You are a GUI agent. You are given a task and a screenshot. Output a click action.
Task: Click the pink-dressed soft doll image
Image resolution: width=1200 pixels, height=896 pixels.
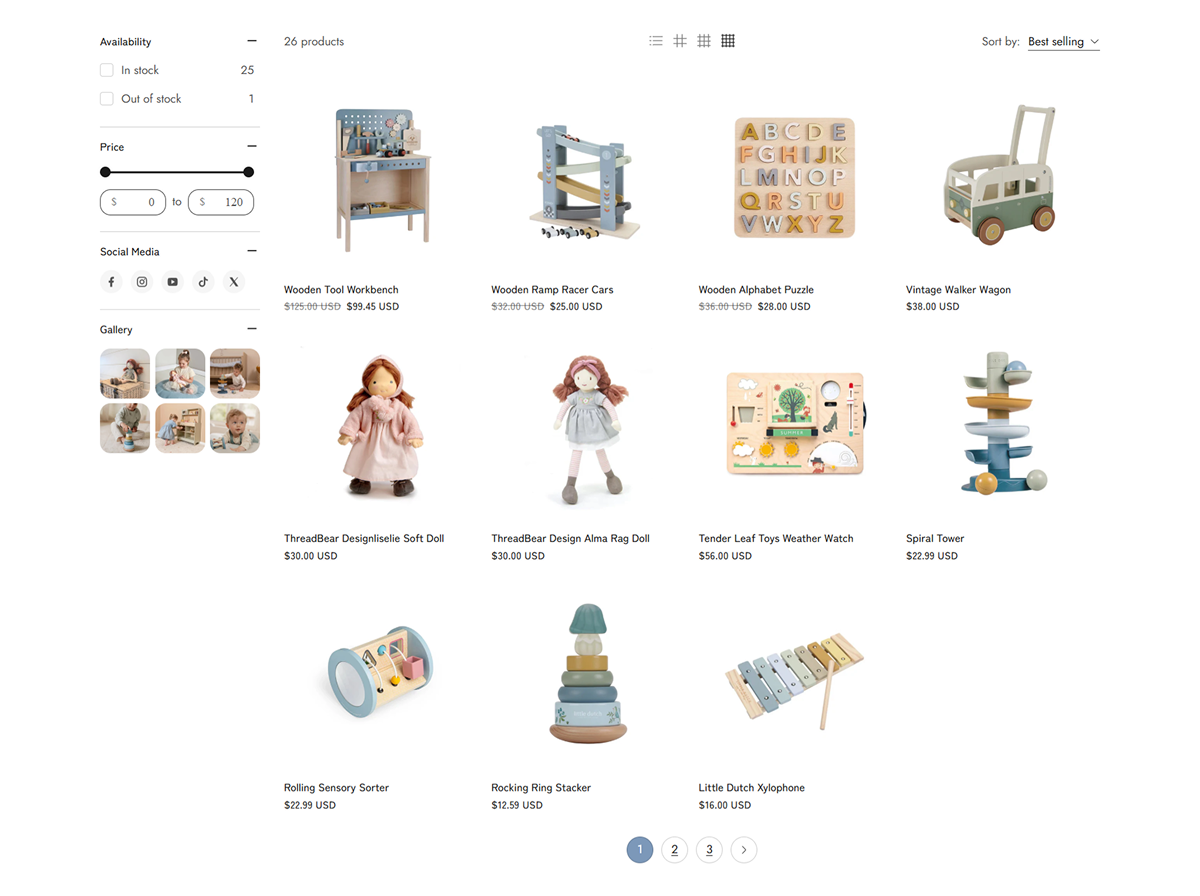pos(380,427)
